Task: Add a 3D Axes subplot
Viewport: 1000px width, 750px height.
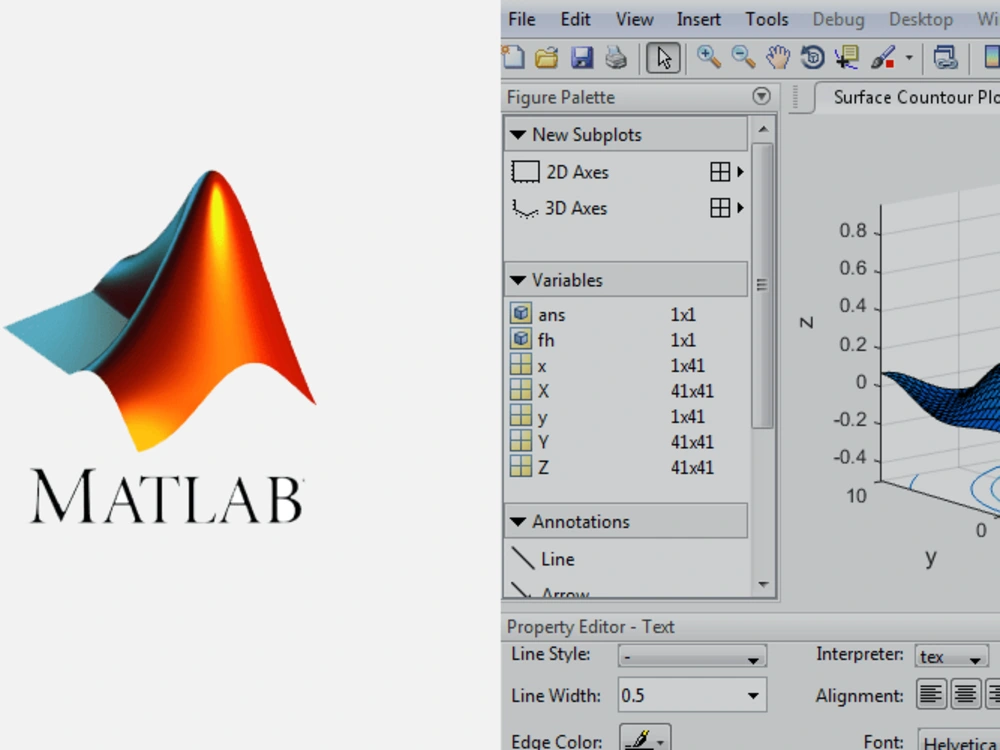Action: pos(559,209)
